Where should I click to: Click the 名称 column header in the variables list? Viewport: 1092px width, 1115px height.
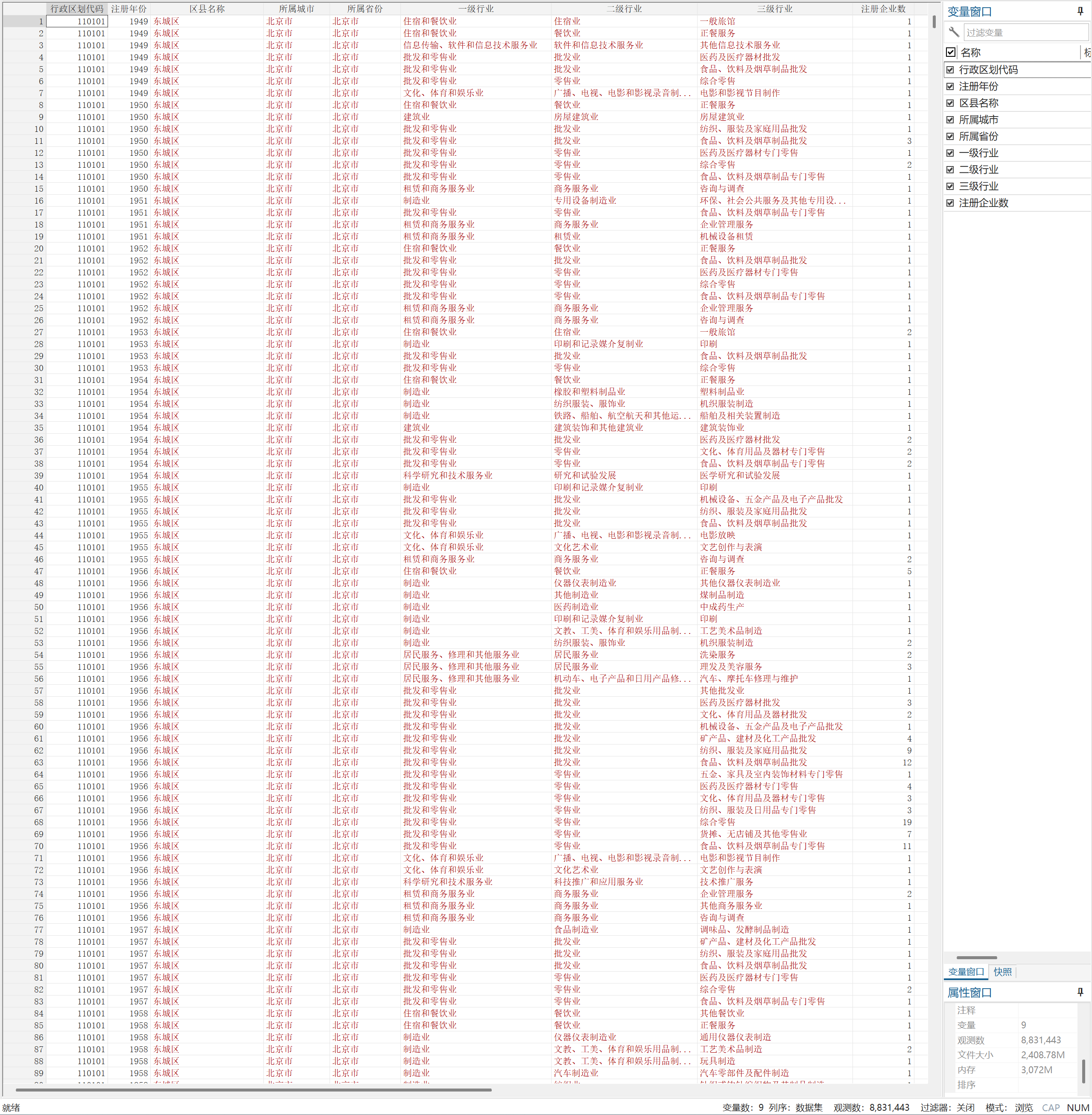pyautogui.click(x=970, y=52)
